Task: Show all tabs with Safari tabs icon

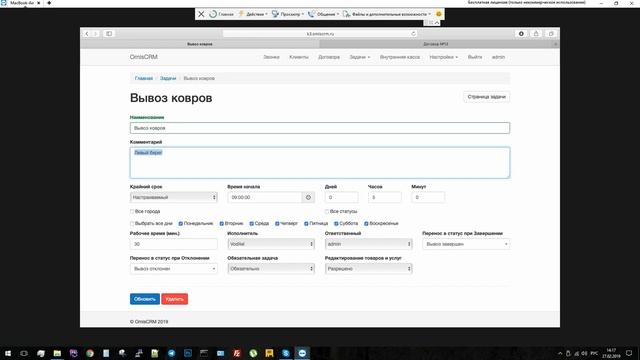Action: click(x=551, y=34)
